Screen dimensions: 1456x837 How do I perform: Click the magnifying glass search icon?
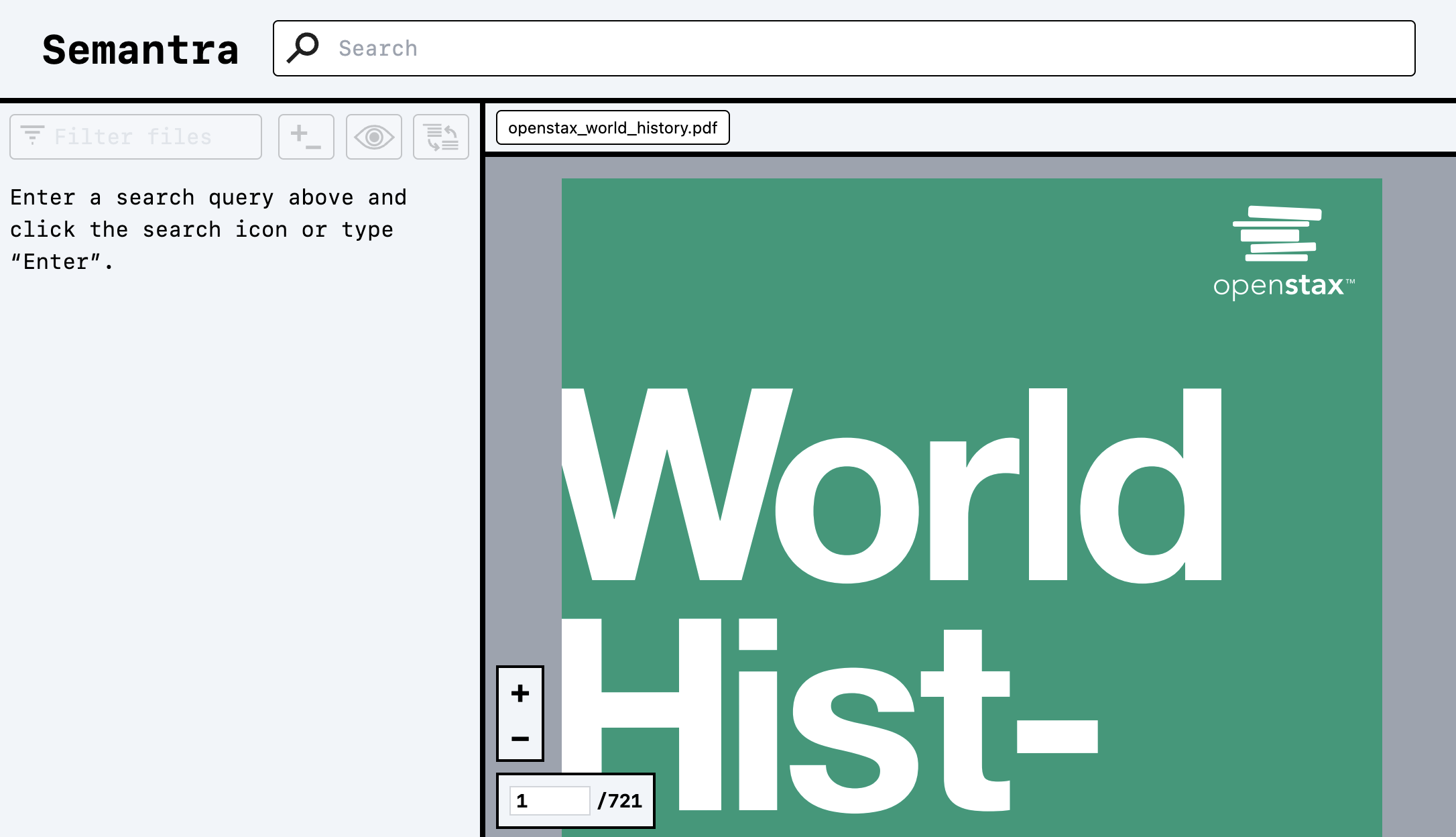coord(303,48)
